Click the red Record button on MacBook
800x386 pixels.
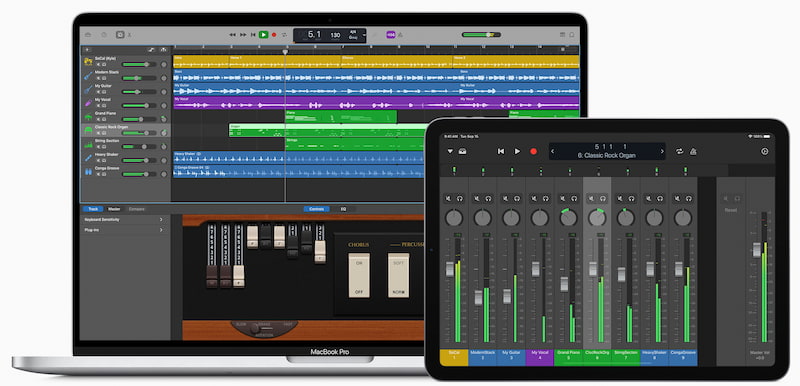274,35
